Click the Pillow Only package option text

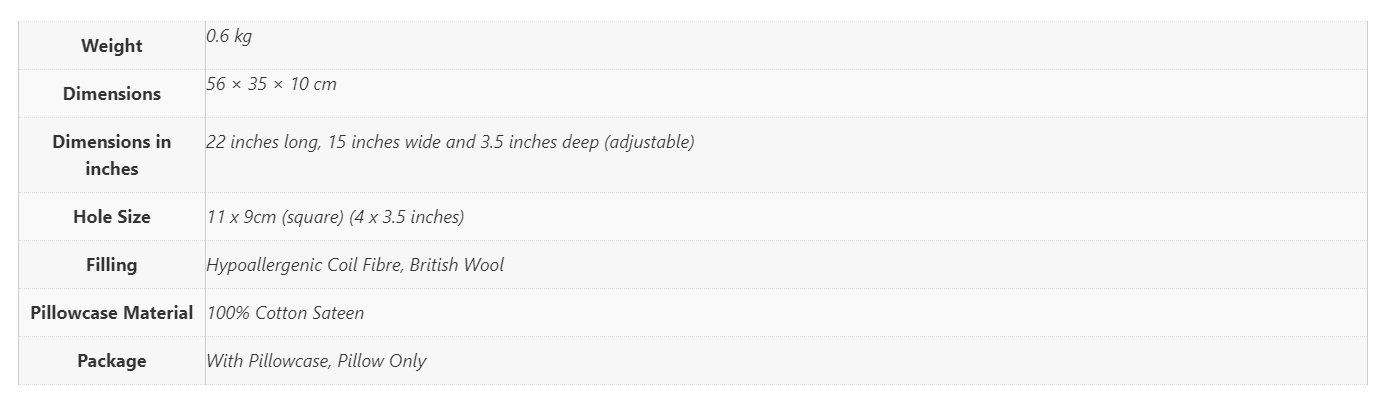[382, 361]
